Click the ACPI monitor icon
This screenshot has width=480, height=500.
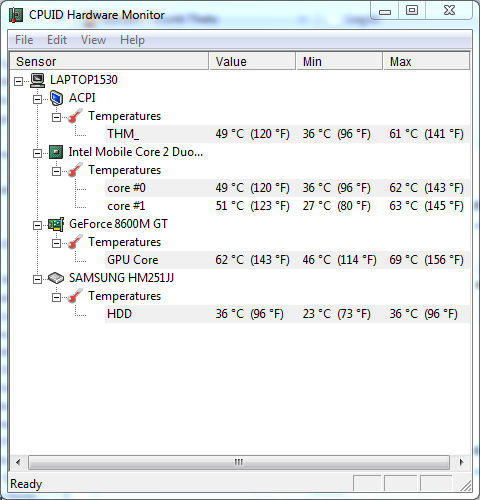click(56, 98)
